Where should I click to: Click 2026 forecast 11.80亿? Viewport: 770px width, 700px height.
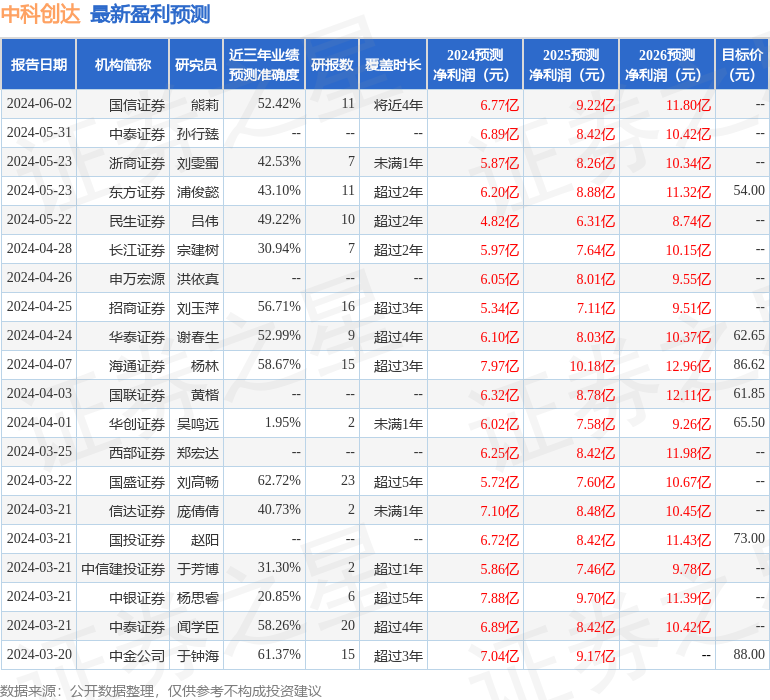(x=688, y=105)
